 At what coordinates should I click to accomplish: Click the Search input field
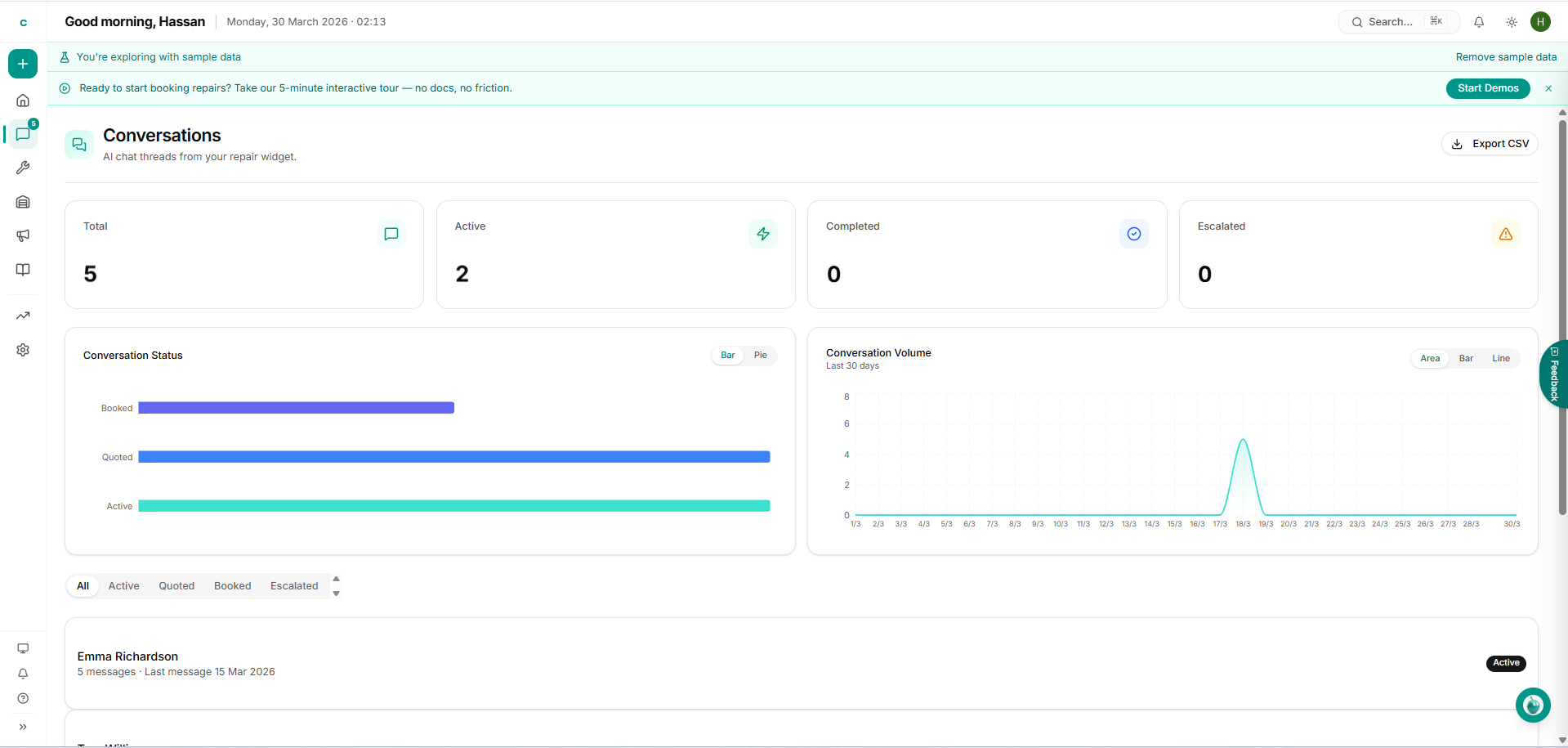(x=1389, y=22)
